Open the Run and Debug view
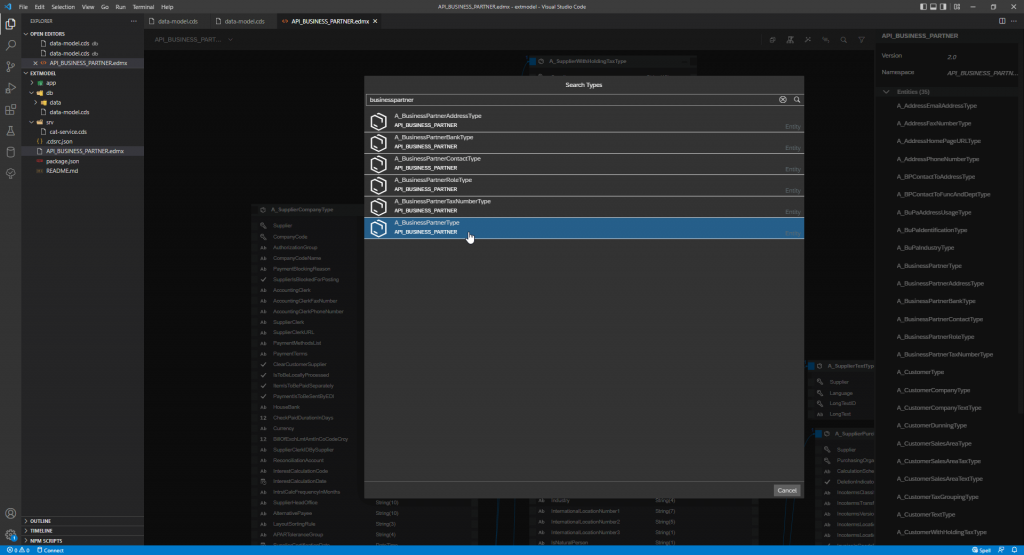1024x555 pixels. (x=10, y=88)
